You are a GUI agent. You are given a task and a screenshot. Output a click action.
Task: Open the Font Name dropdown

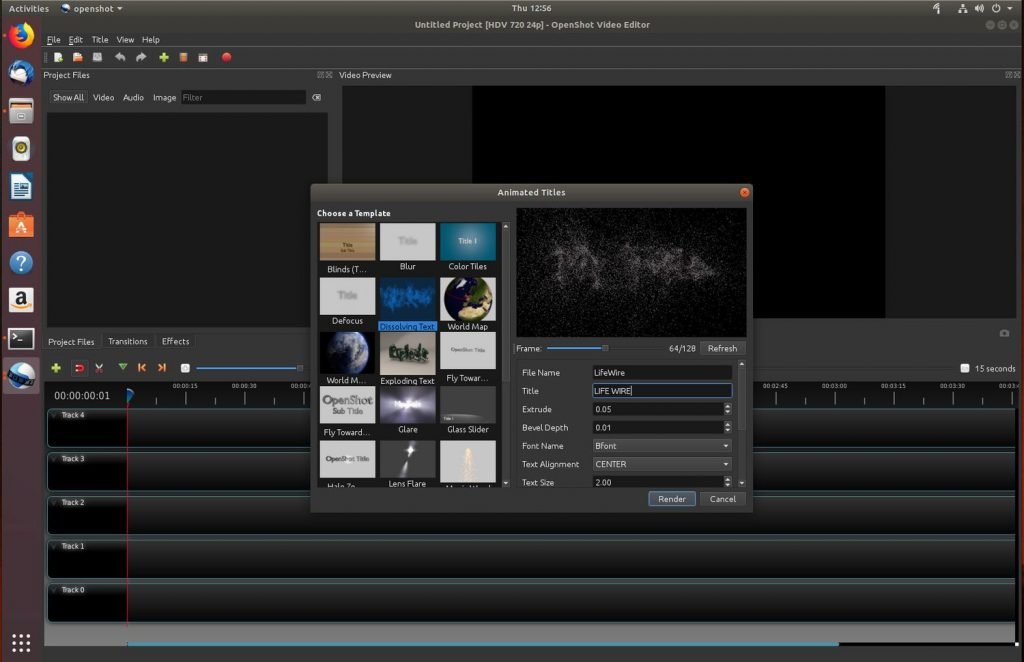point(661,446)
